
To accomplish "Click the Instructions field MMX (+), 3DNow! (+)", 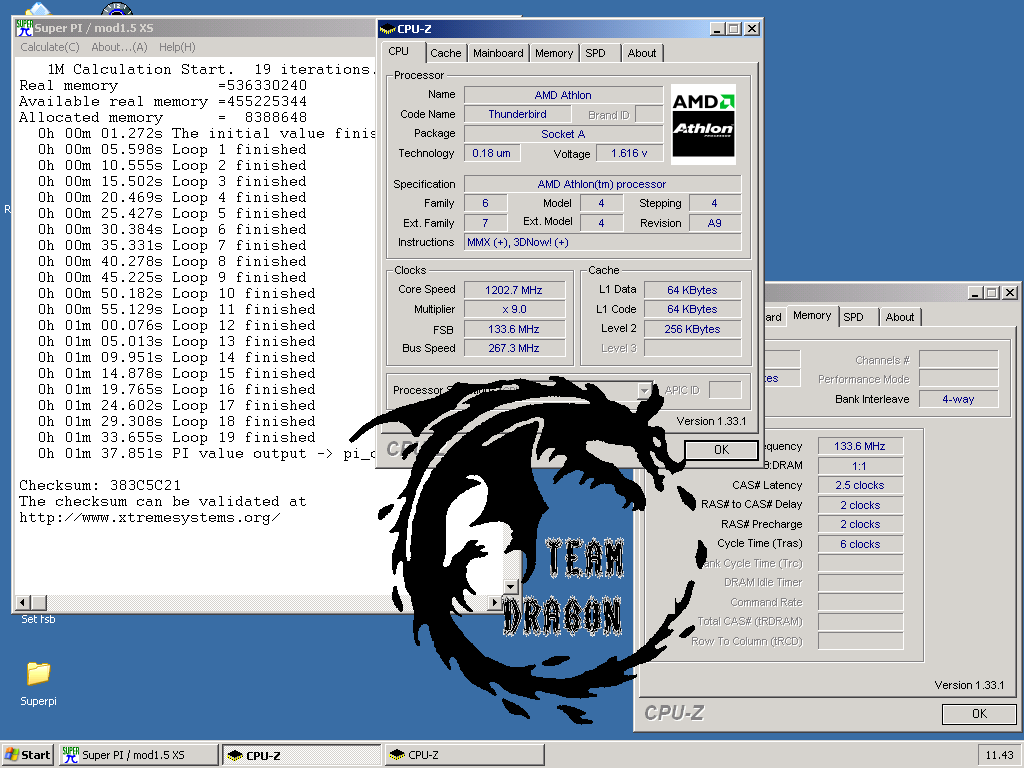I will 602,242.
